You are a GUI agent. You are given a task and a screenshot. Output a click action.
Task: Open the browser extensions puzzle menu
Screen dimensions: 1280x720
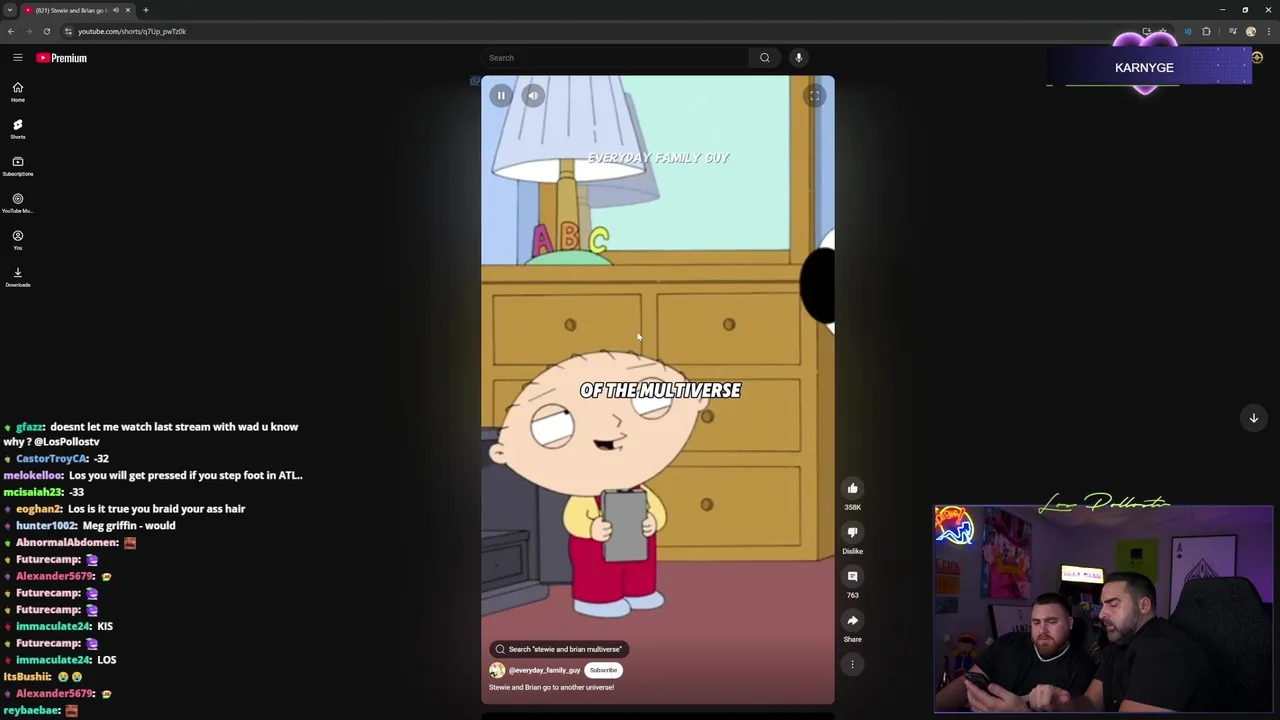tap(1206, 31)
